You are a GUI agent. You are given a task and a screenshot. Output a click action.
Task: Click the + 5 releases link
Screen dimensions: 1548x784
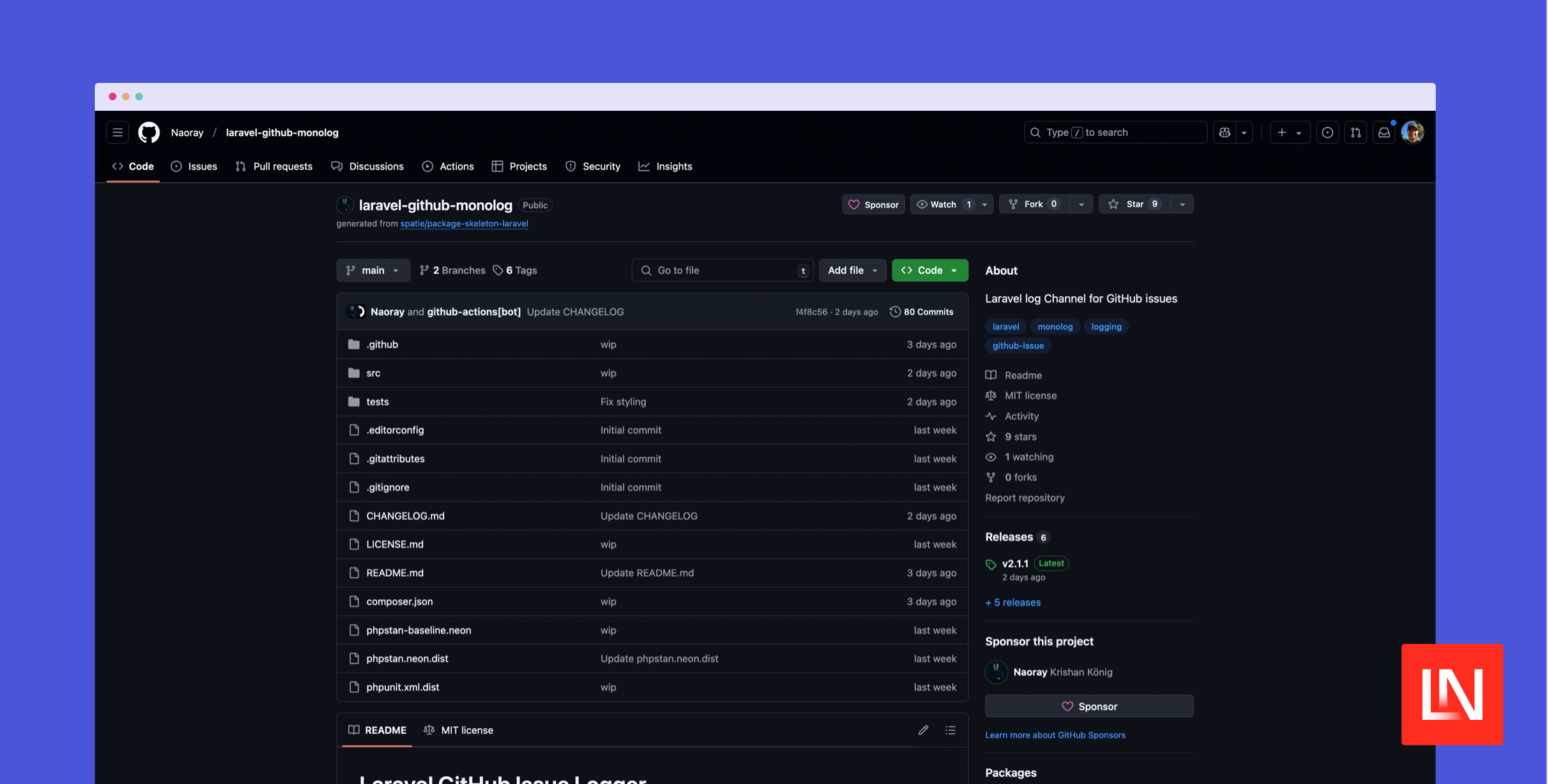1012,602
